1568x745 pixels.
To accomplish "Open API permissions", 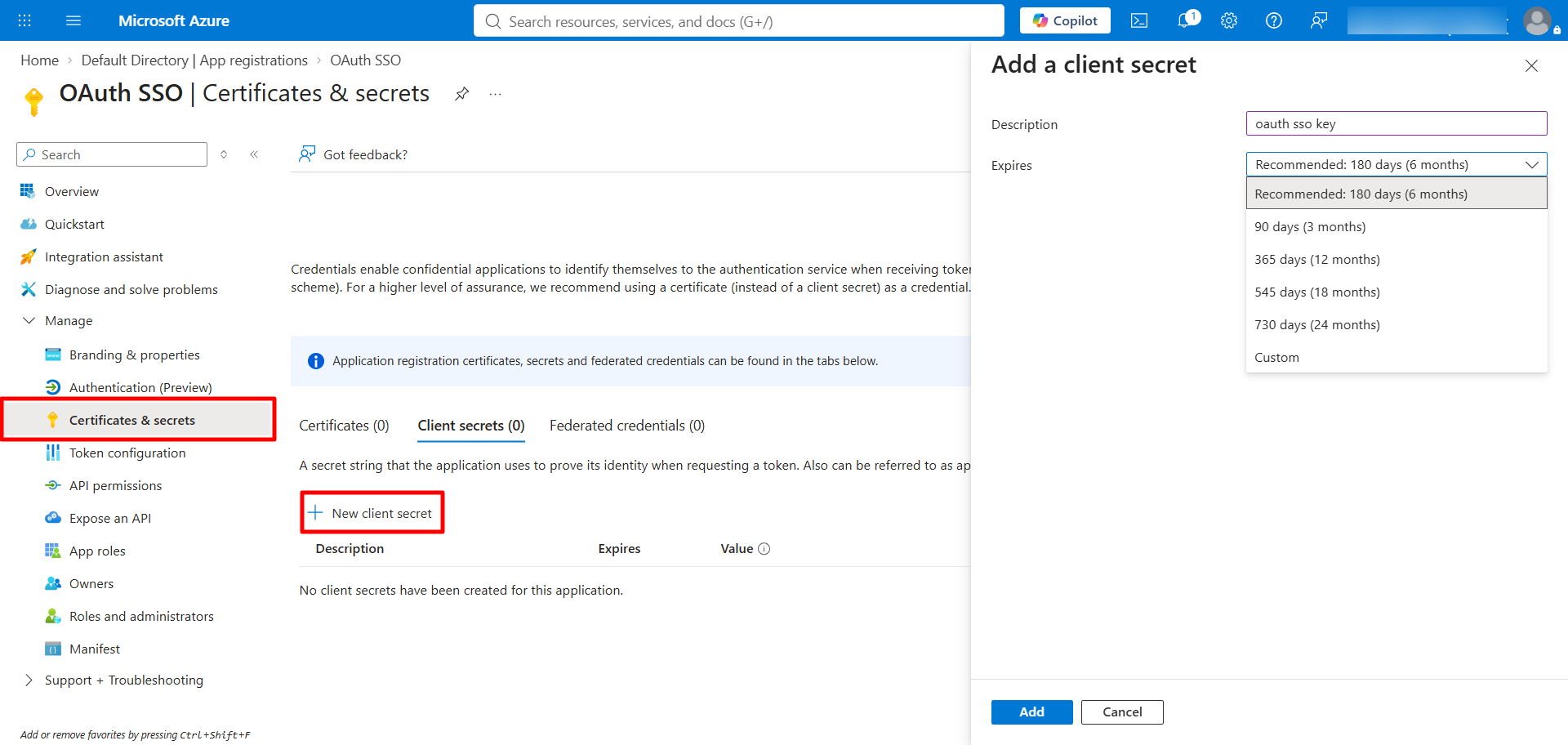I will coord(115,485).
